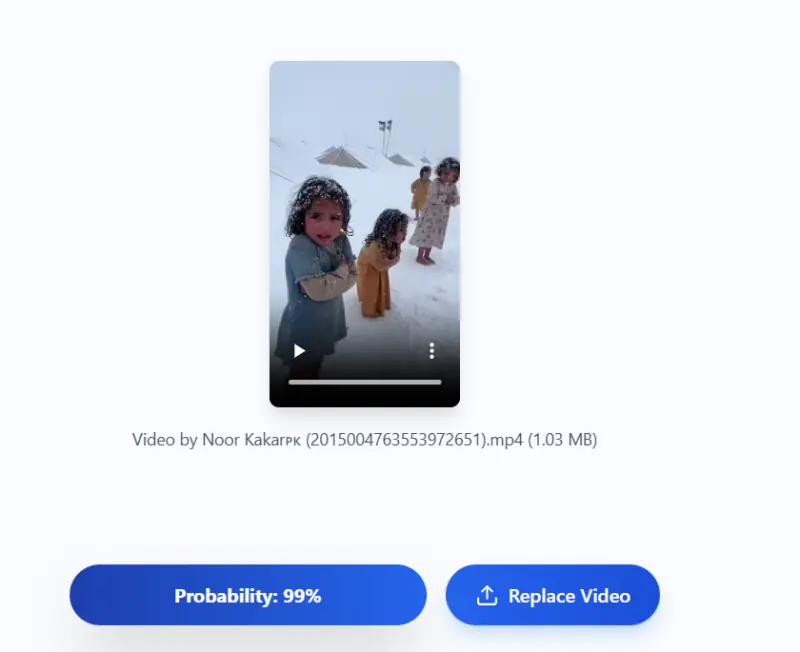Click the upload arrow icon

click(x=487, y=595)
